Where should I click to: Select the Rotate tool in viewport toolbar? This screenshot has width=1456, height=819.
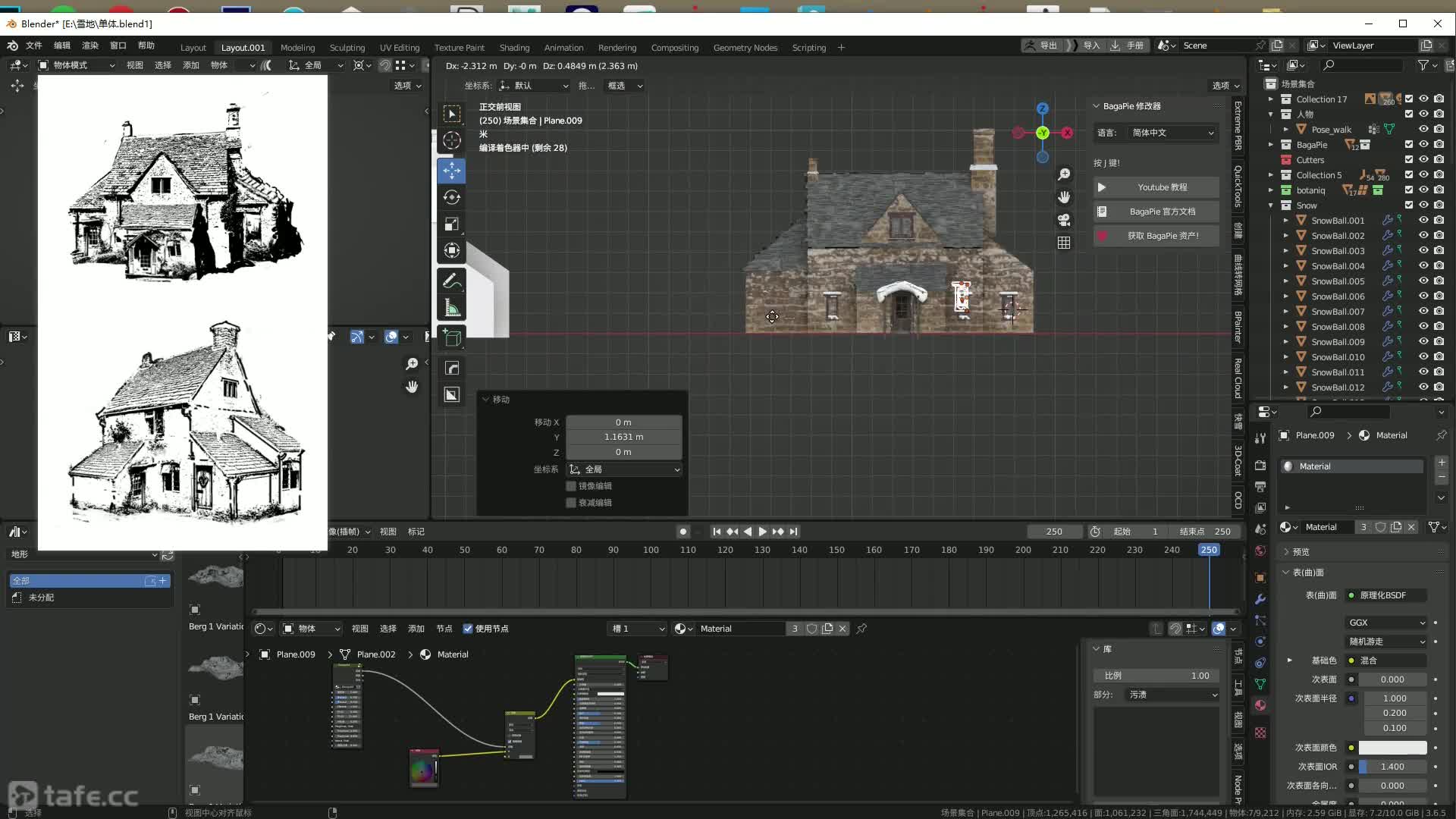coord(452,197)
